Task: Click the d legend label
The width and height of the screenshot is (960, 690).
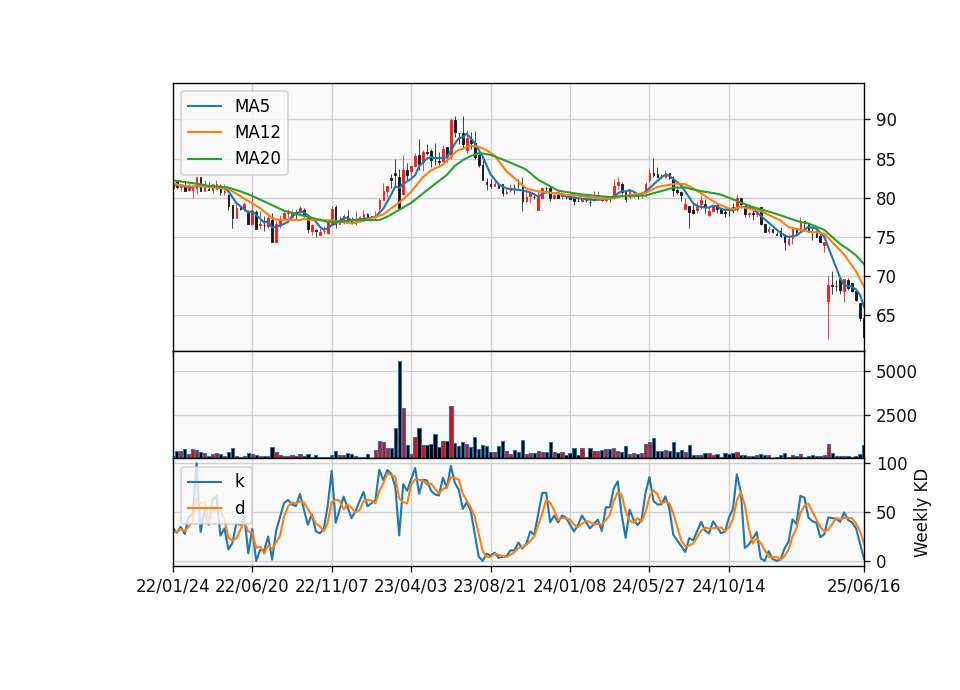Action: coord(240,508)
